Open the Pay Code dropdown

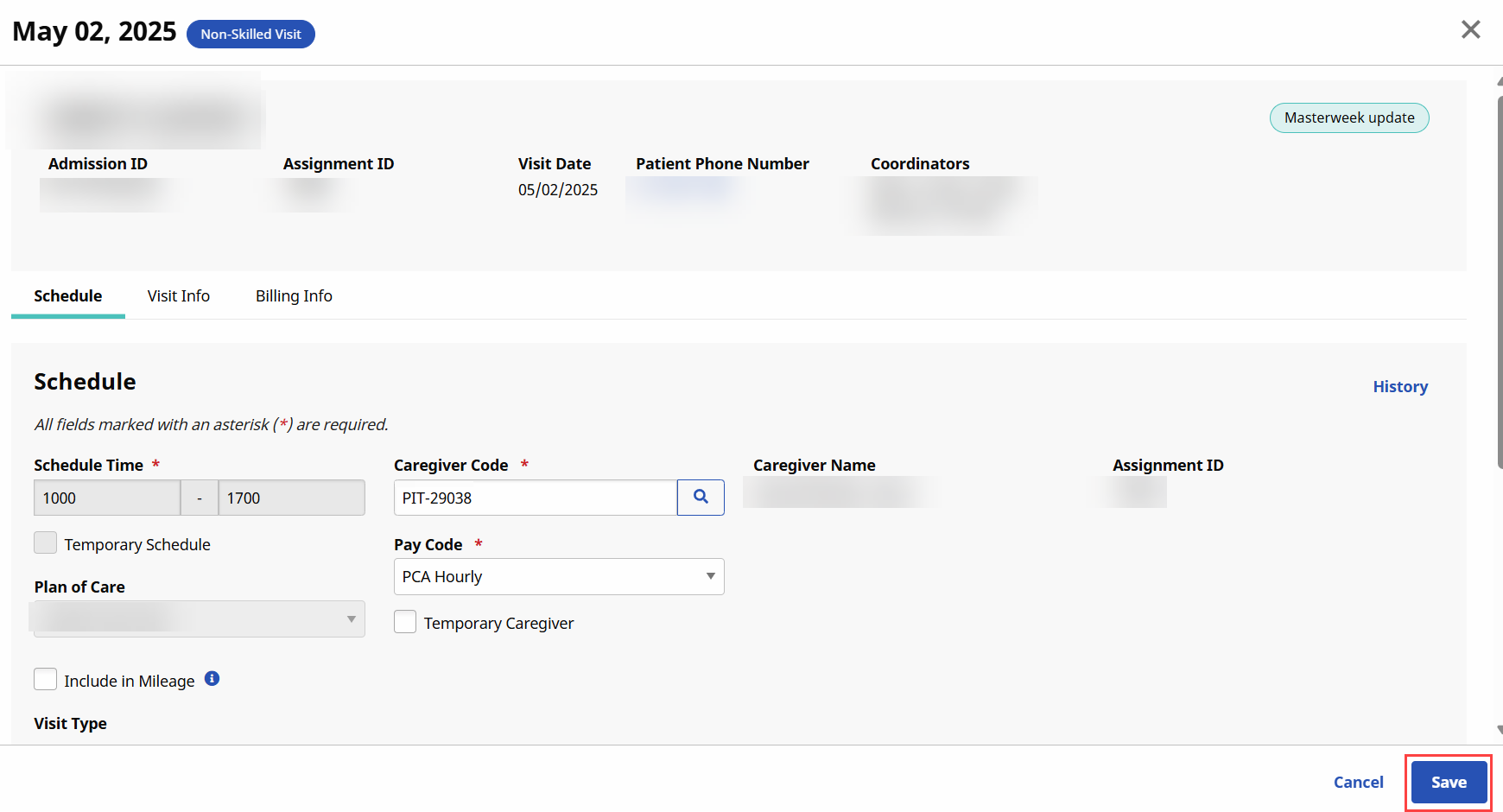[x=558, y=577]
